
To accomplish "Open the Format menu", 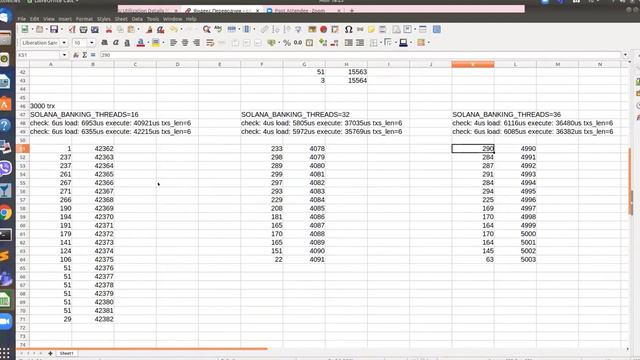I will (84, 19).
